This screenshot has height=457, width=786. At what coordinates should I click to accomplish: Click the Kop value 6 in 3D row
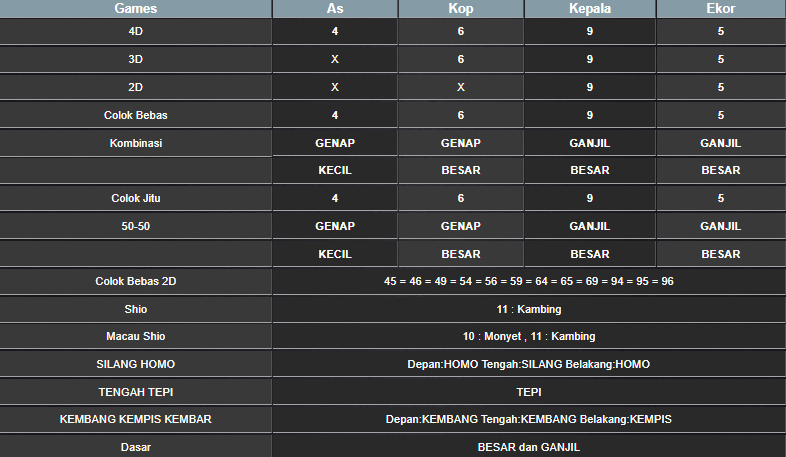tap(461, 60)
